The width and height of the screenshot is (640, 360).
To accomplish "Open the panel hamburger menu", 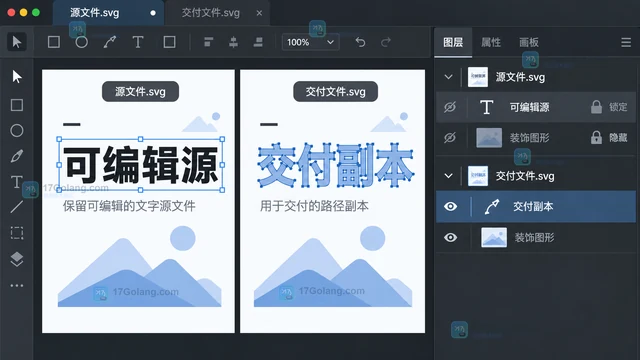I will (626, 42).
